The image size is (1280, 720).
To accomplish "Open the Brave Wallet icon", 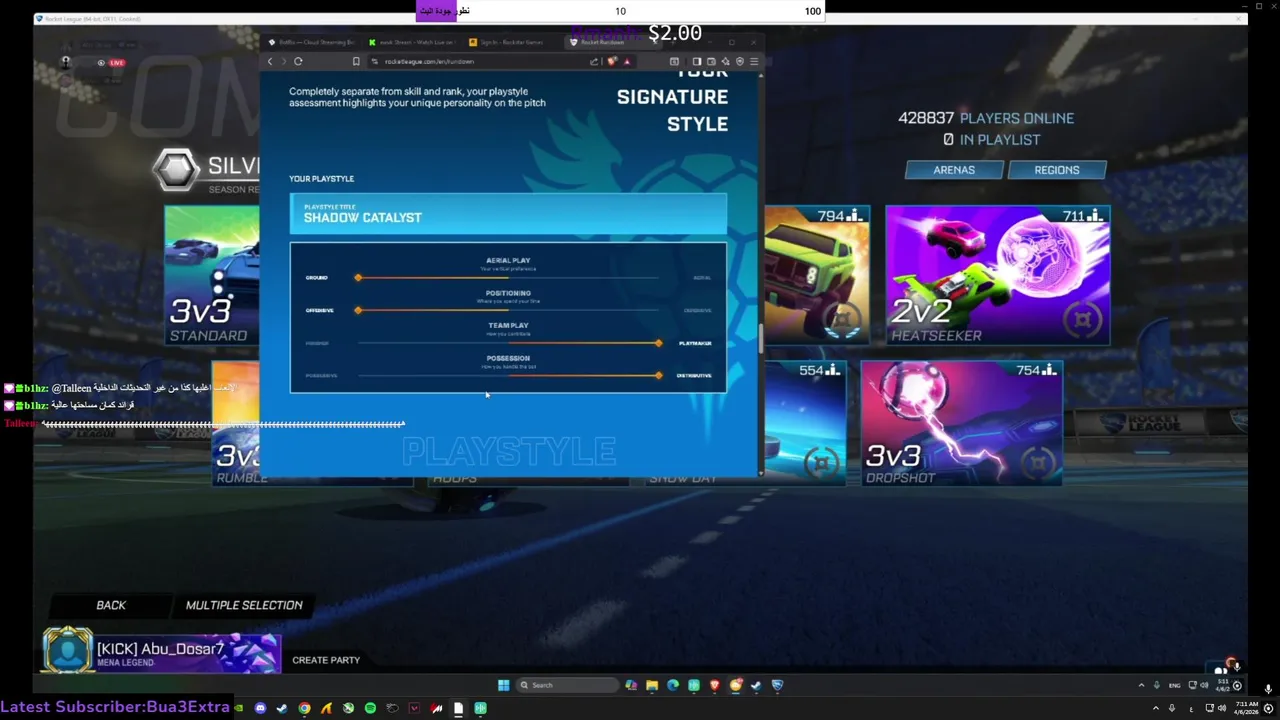I will click(x=711, y=61).
